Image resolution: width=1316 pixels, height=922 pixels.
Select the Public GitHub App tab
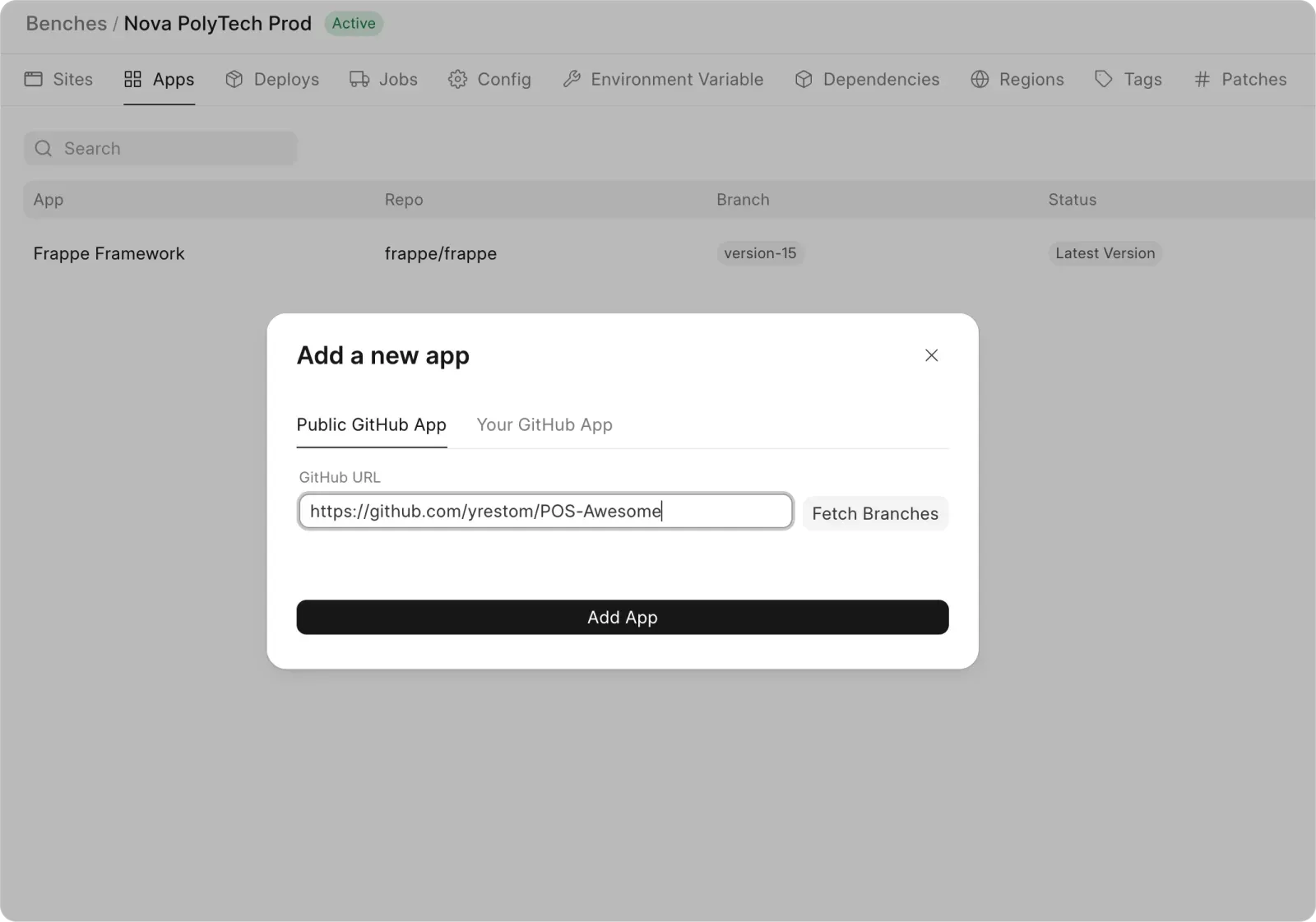click(371, 425)
